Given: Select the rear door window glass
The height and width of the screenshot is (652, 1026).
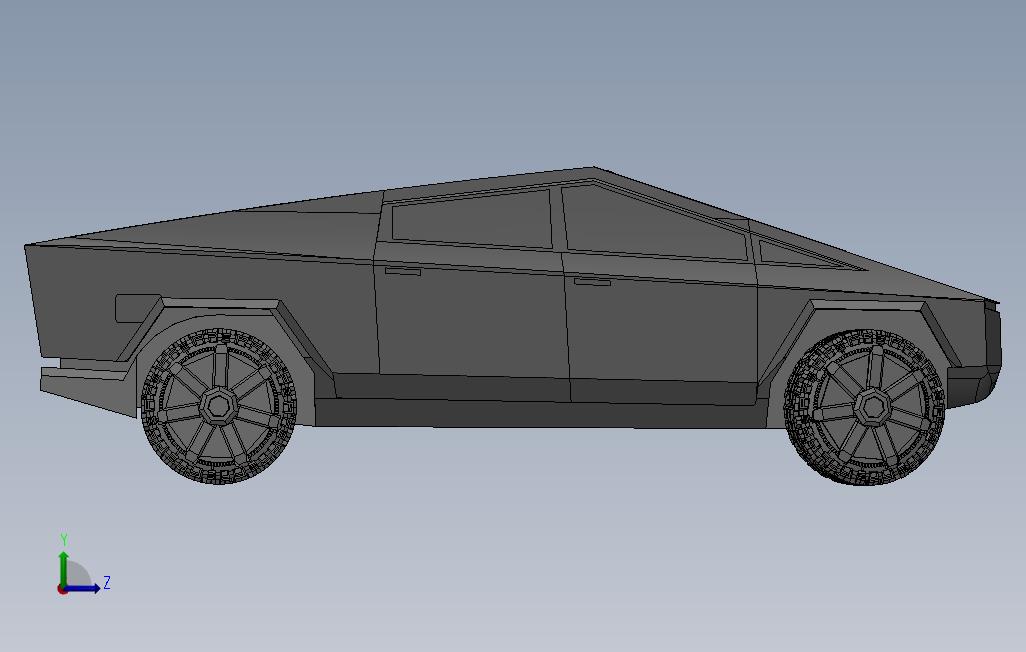Looking at the screenshot, I should (x=472, y=219).
